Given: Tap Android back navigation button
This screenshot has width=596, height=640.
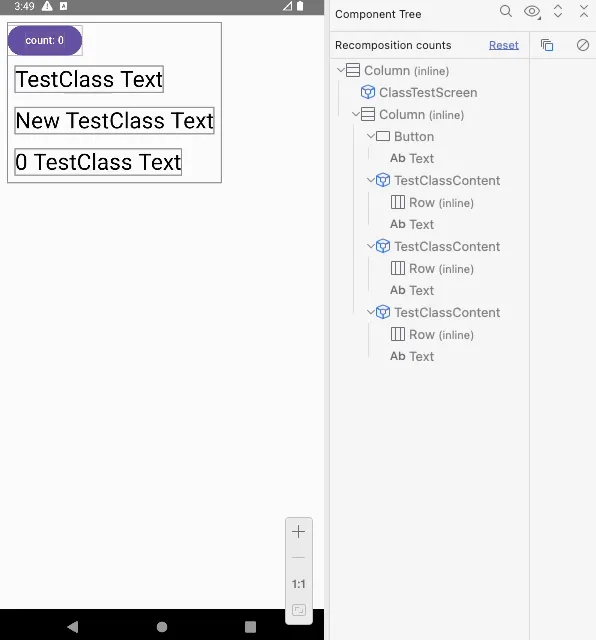Looking at the screenshot, I should pos(73,627).
